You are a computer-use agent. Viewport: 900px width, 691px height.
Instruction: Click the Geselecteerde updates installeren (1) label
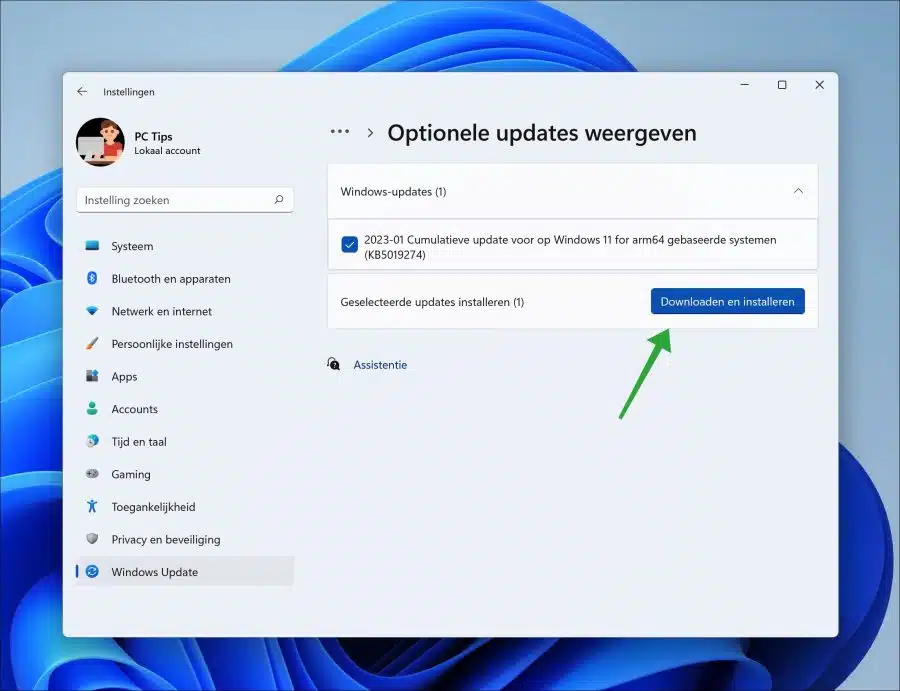pyautogui.click(x=432, y=302)
